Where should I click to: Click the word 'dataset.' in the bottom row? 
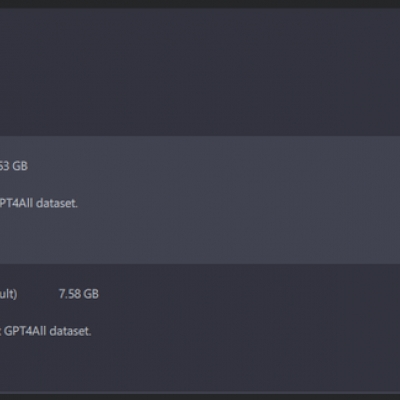(70, 331)
